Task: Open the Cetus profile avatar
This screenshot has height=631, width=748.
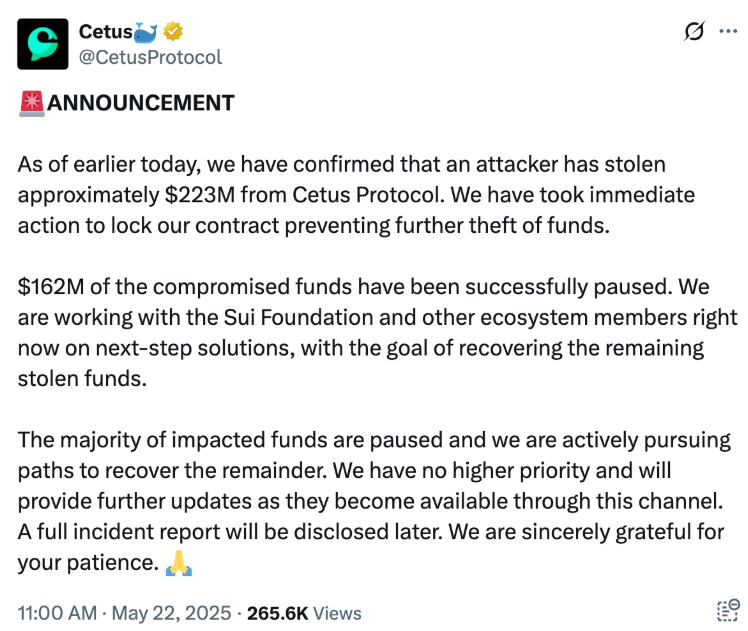Action: [43, 44]
